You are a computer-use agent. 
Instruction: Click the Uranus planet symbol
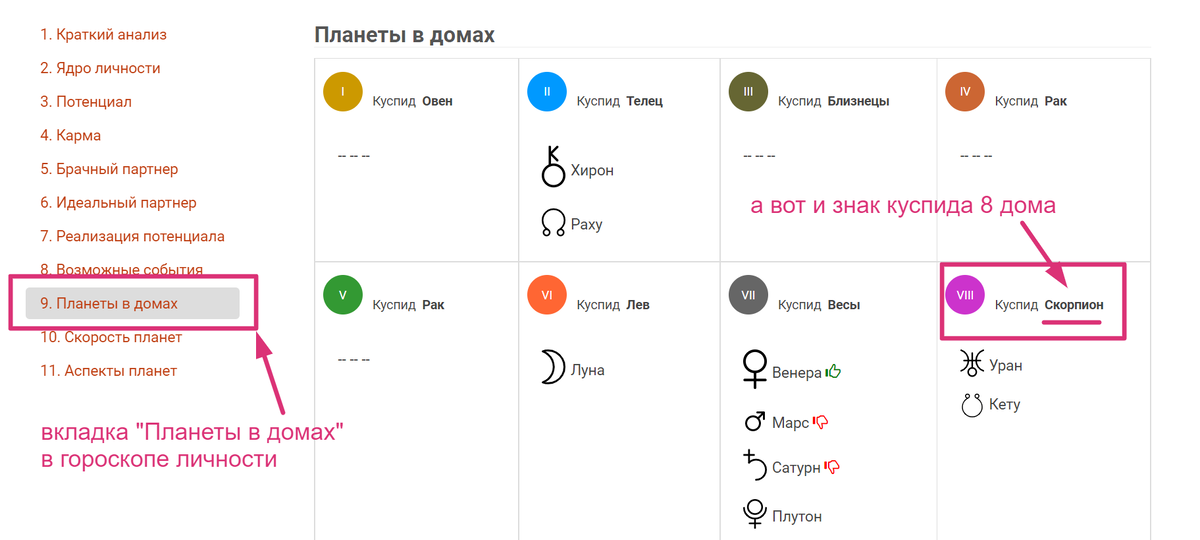pyautogui.click(x=971, y=363)
